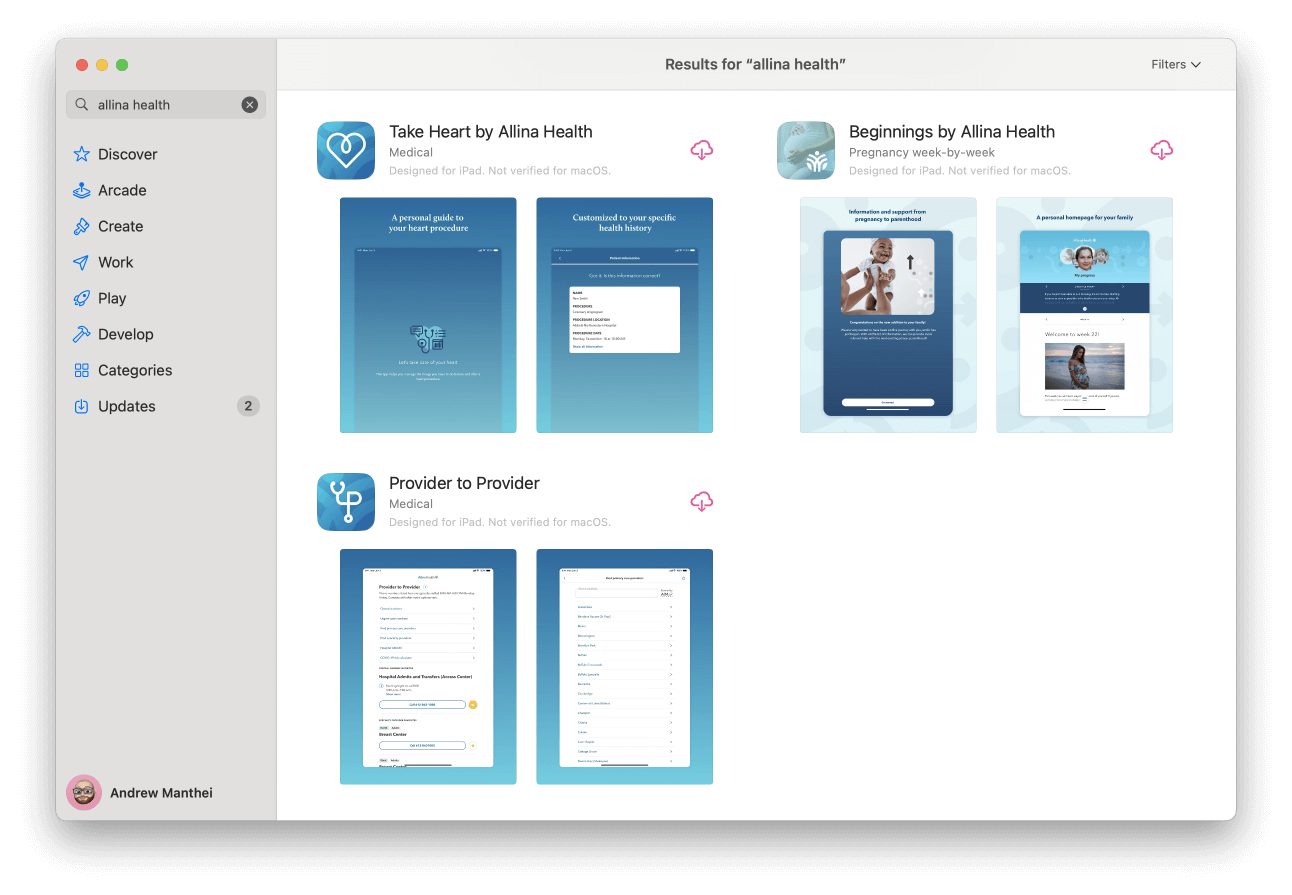Open Andrew Manthei account name
The width and height of the screenshot is (1292, 895).
tap(161, 793)
